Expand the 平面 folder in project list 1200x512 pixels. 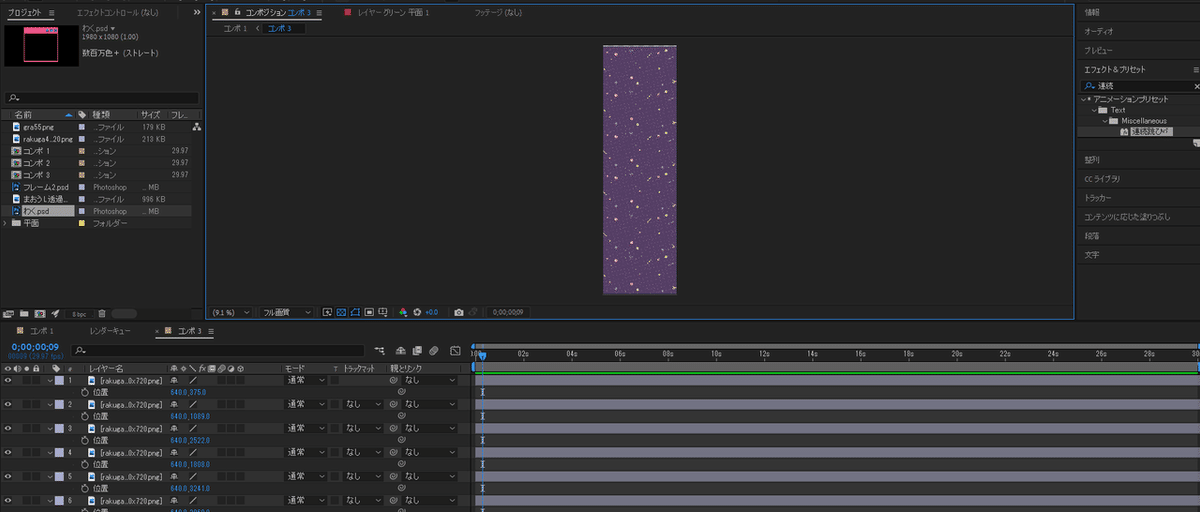pyautogui.click(x=5, y=224)
